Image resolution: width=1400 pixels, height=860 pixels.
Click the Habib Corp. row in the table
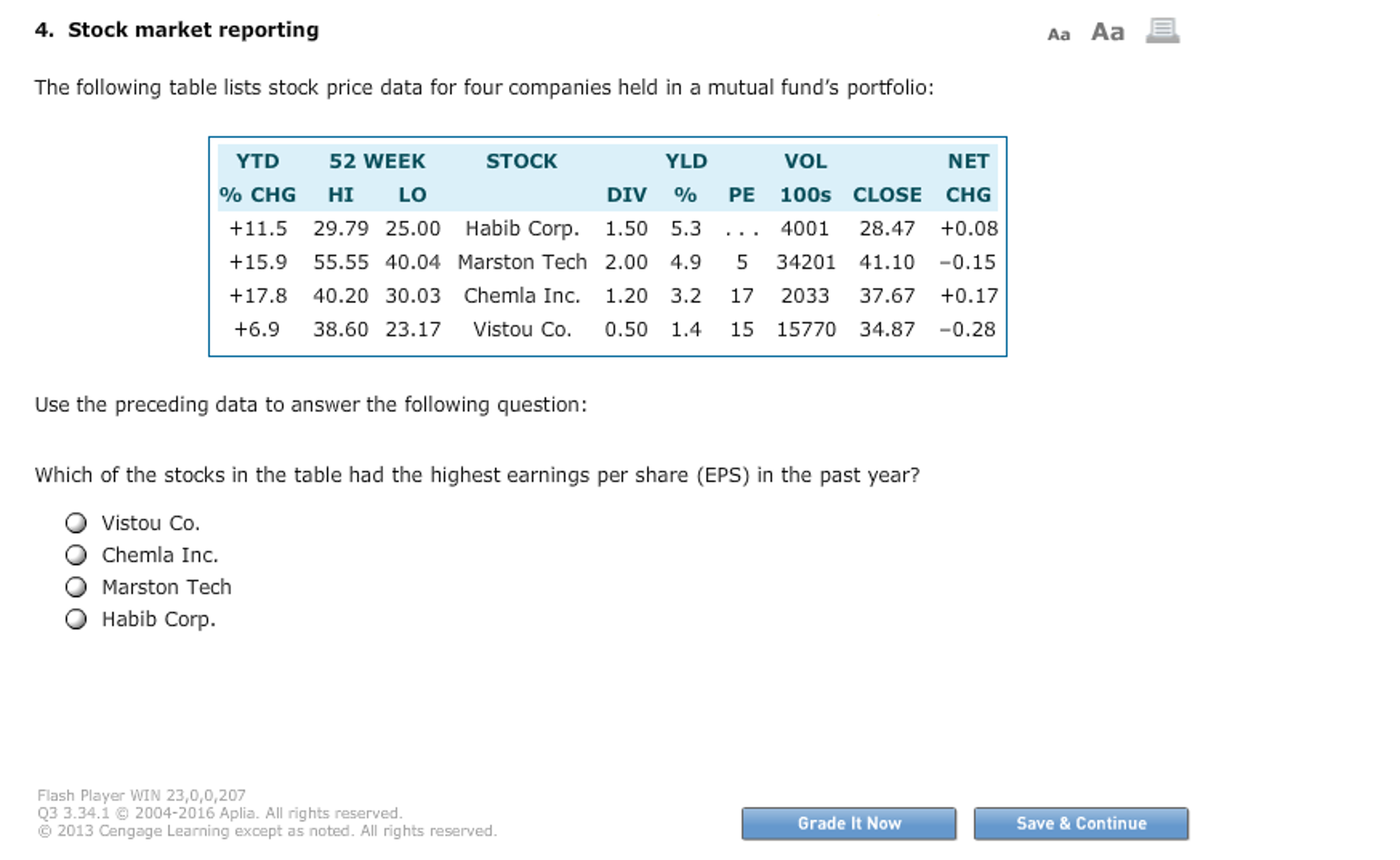[x=522, y=229]
